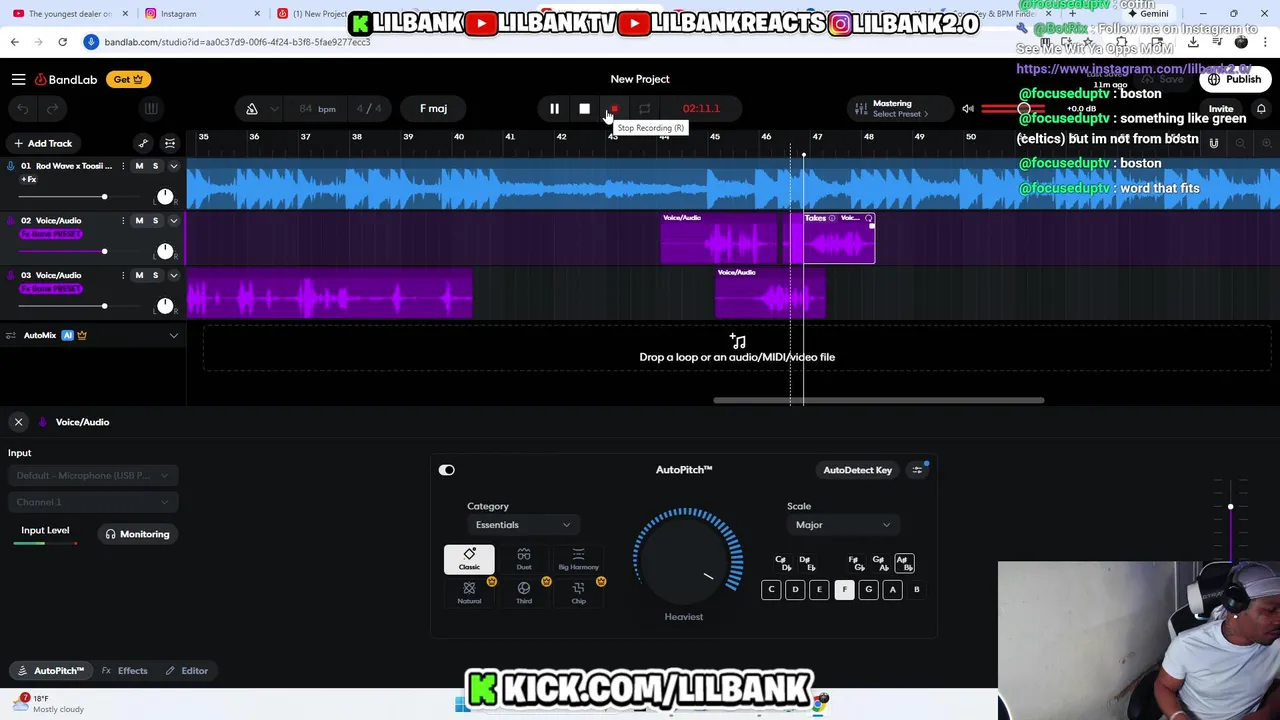Pause playback
The height and width of the screenshot is (720, 1280).
[x=554, y=108]
